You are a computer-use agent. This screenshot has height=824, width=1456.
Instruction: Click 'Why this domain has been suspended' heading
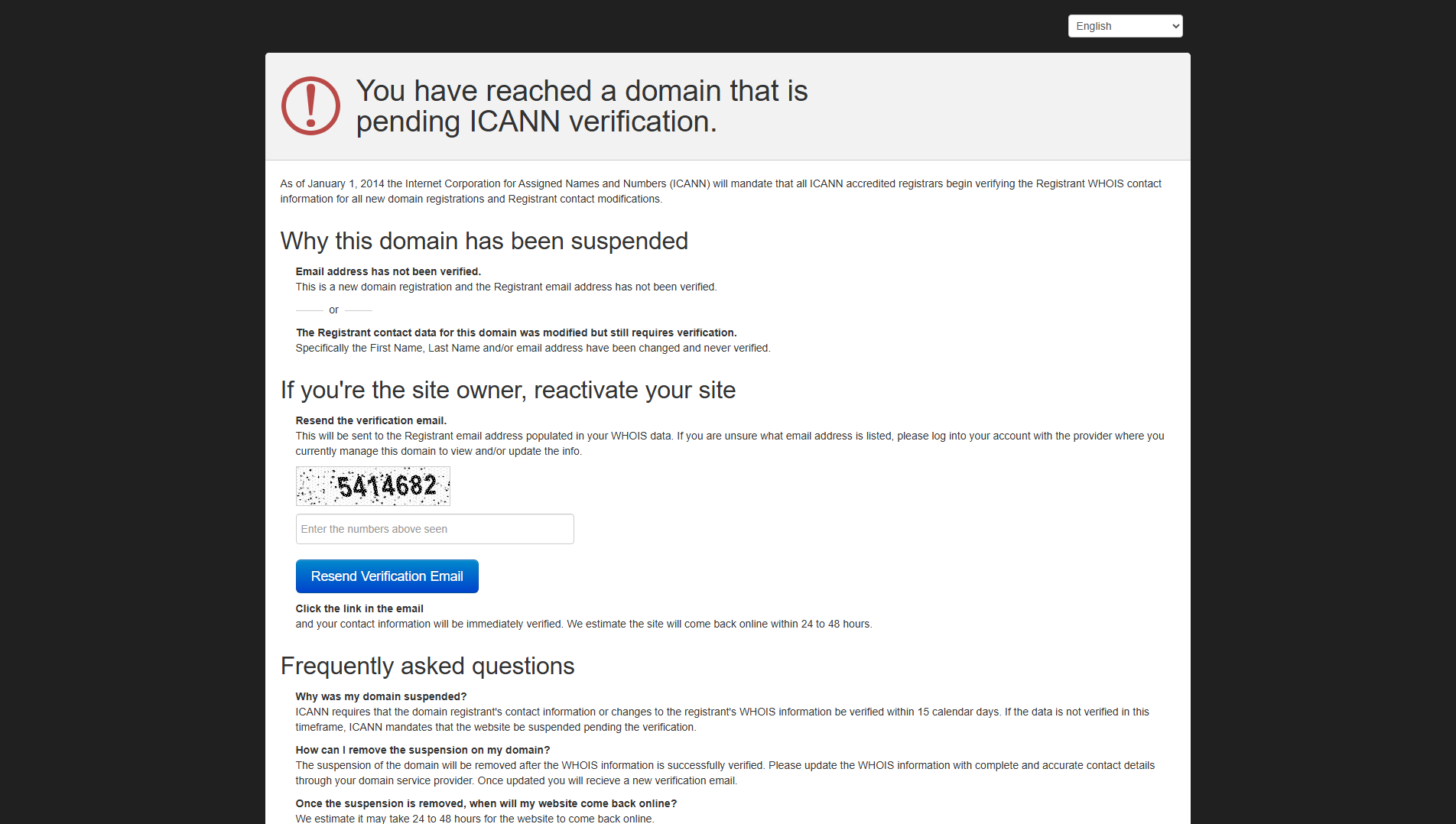pos(484,241)
